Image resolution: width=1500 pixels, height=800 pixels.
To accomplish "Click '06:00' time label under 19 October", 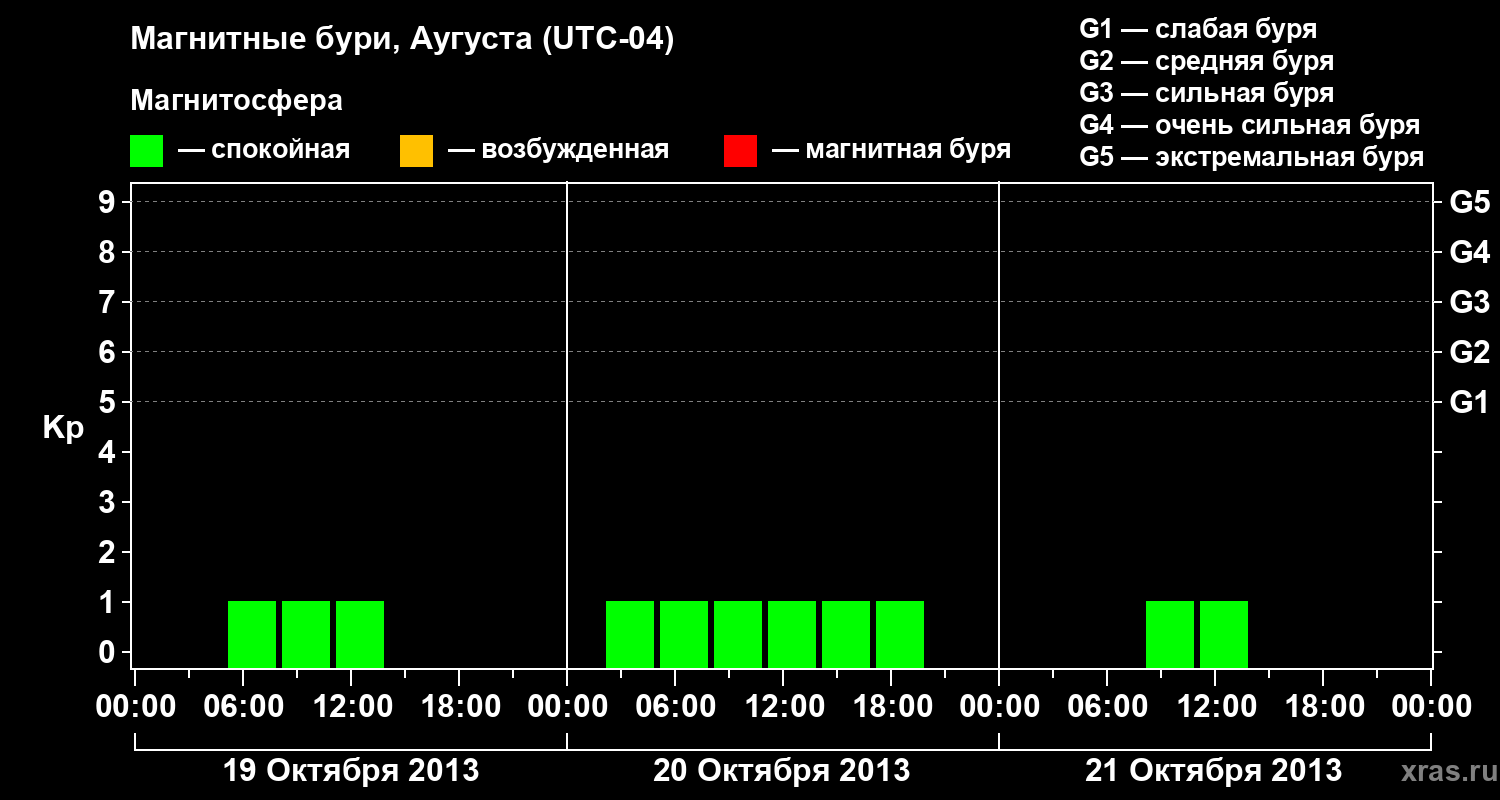I will 243,707.
